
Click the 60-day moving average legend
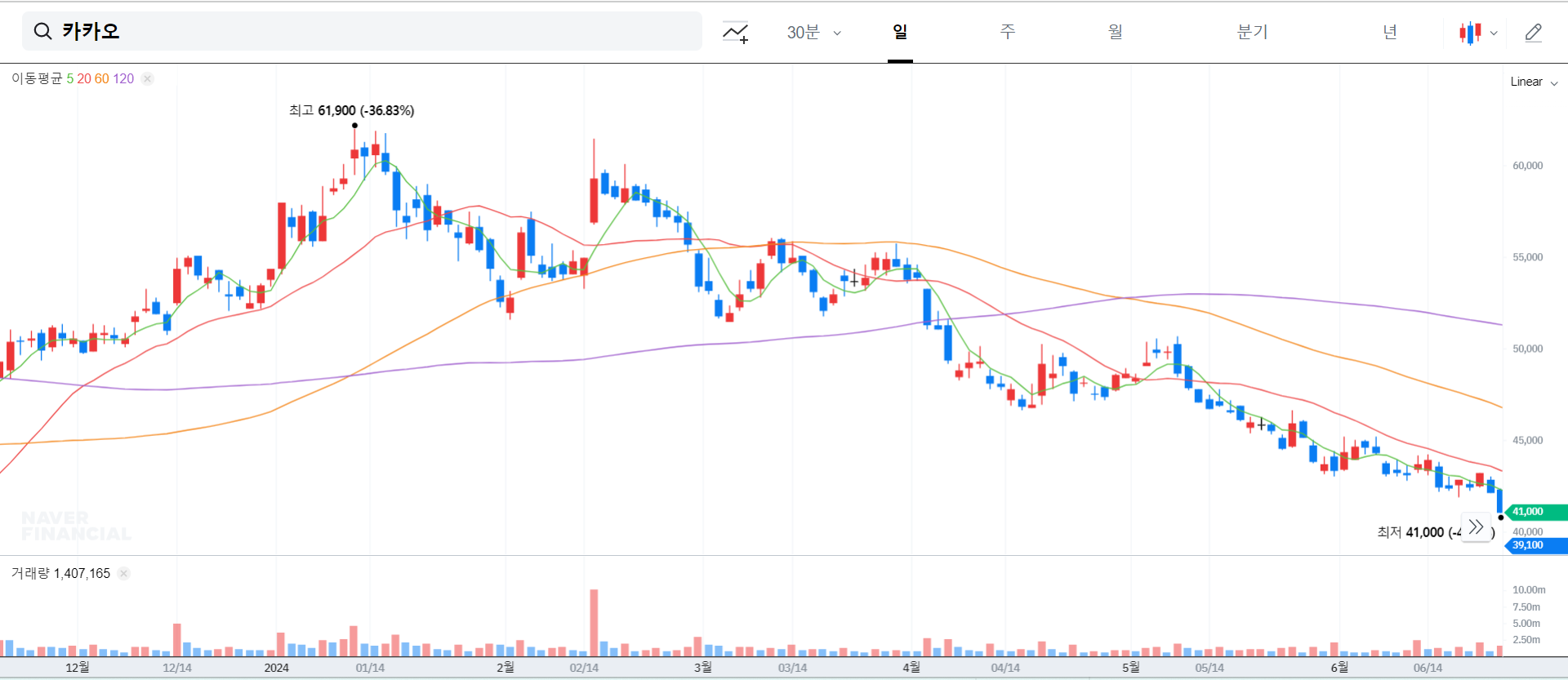click(x=102, y=78)
